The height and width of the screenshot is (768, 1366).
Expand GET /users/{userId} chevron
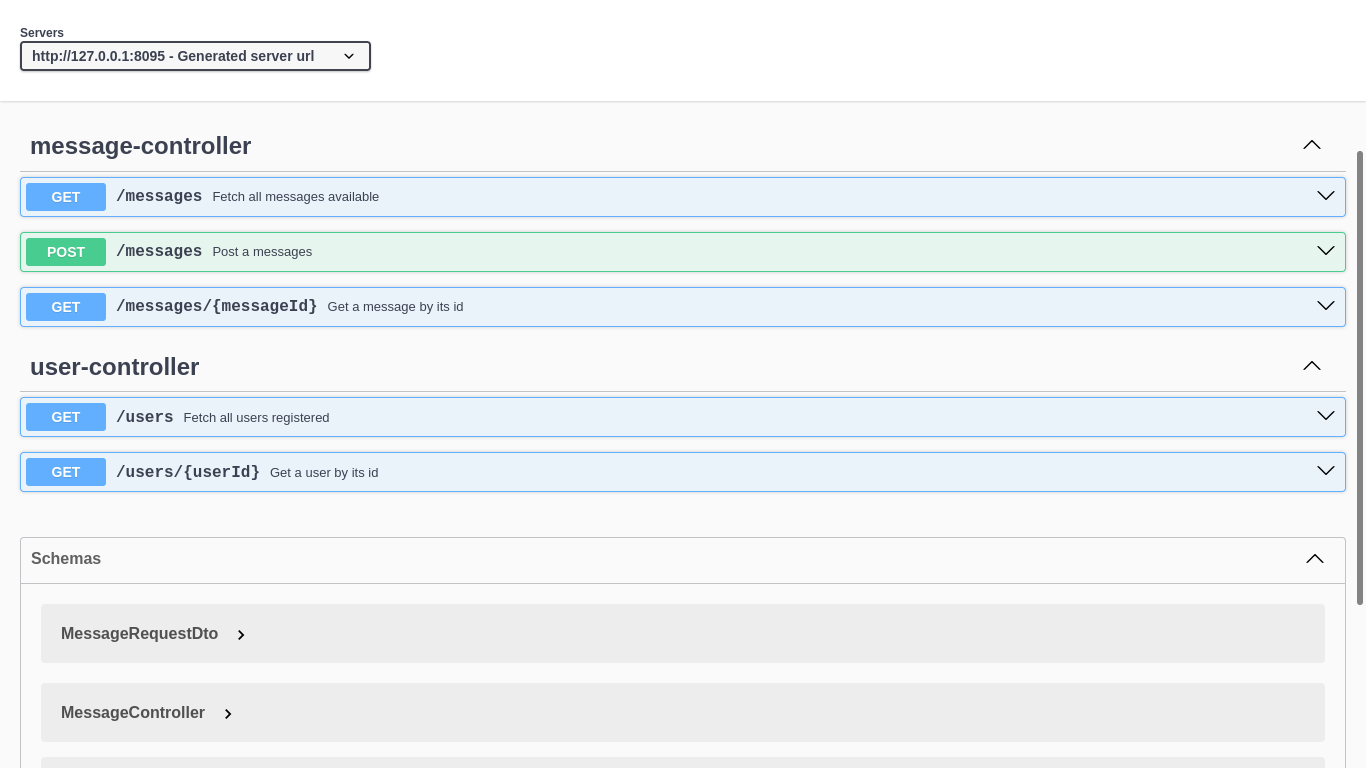(1325, 471)
